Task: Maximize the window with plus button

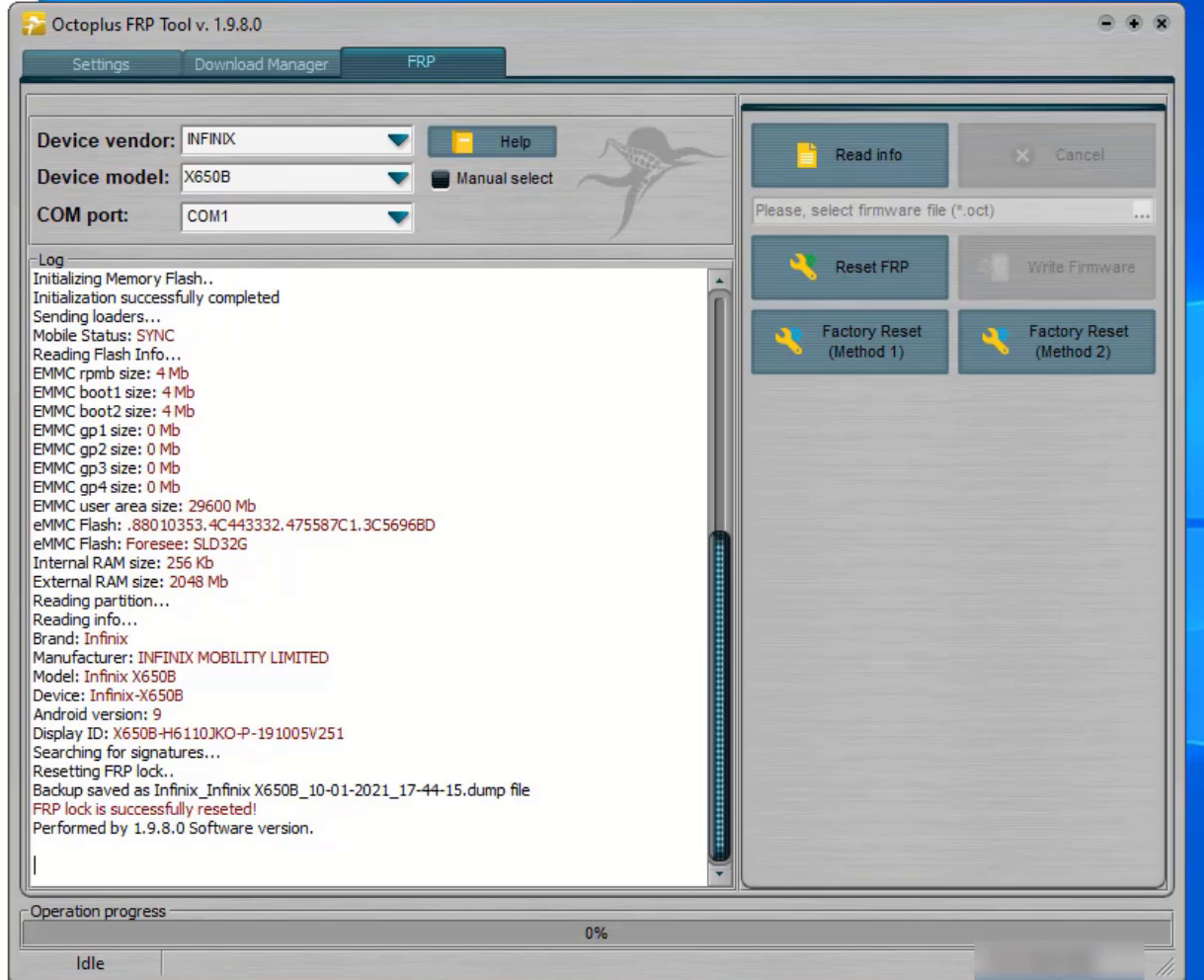Action: (1134, 23)
